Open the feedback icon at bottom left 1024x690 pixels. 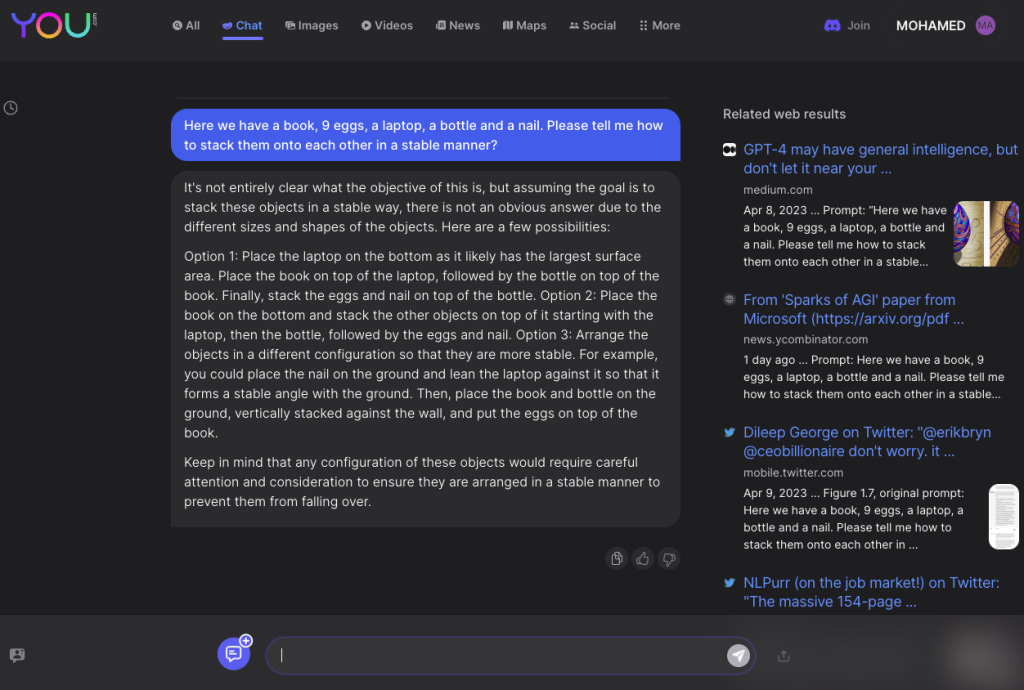(x=18, y=655)
